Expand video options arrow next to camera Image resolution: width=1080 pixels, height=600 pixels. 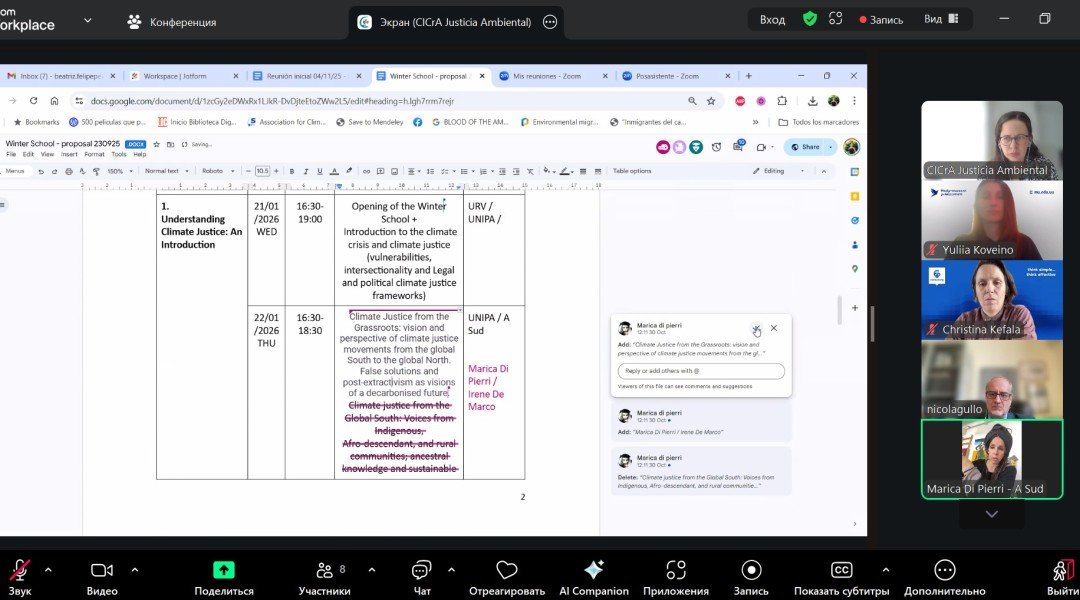pyautogui.click(x=134, y=569)
